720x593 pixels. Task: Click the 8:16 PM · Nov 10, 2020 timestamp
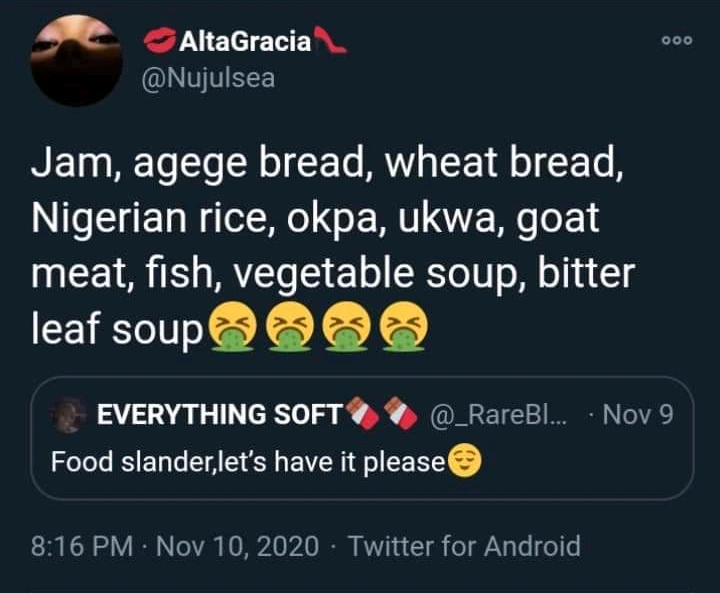coord(176,546)
